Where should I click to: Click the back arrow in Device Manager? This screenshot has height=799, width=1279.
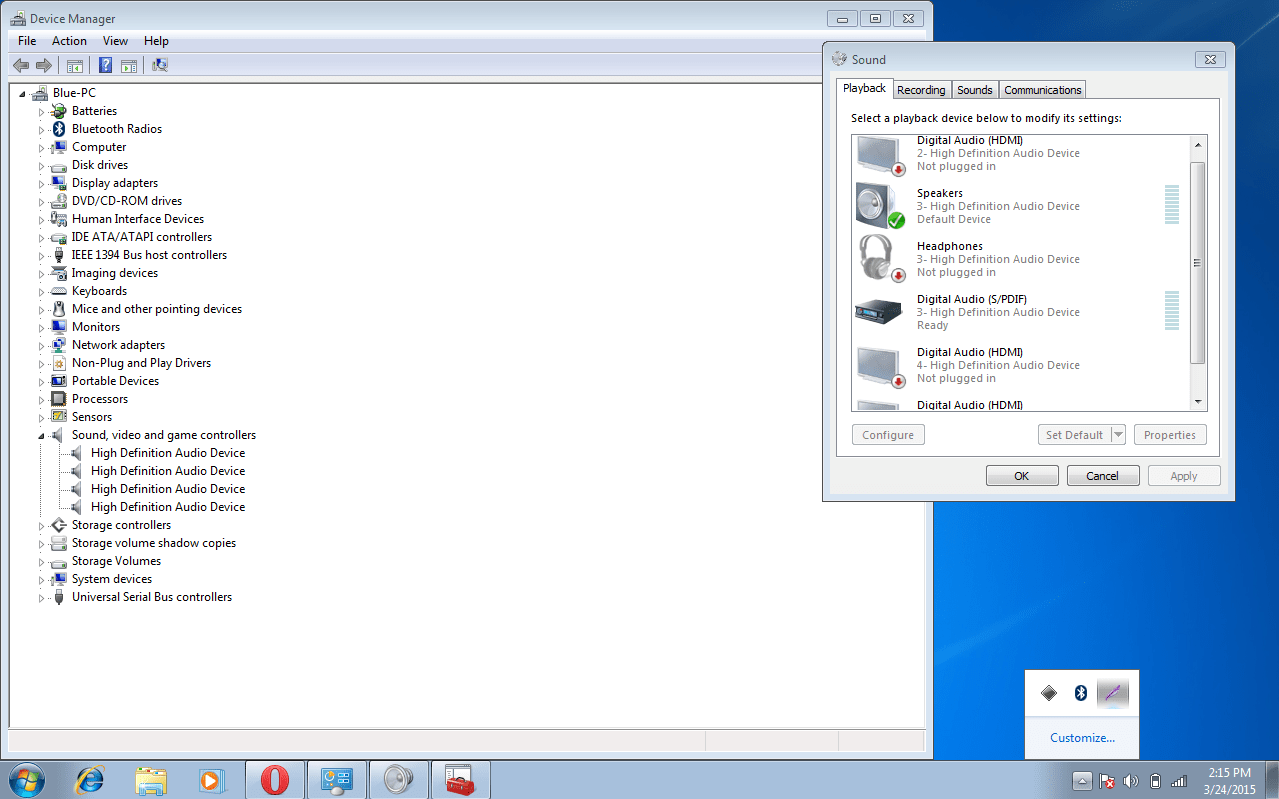pos(21,65)
